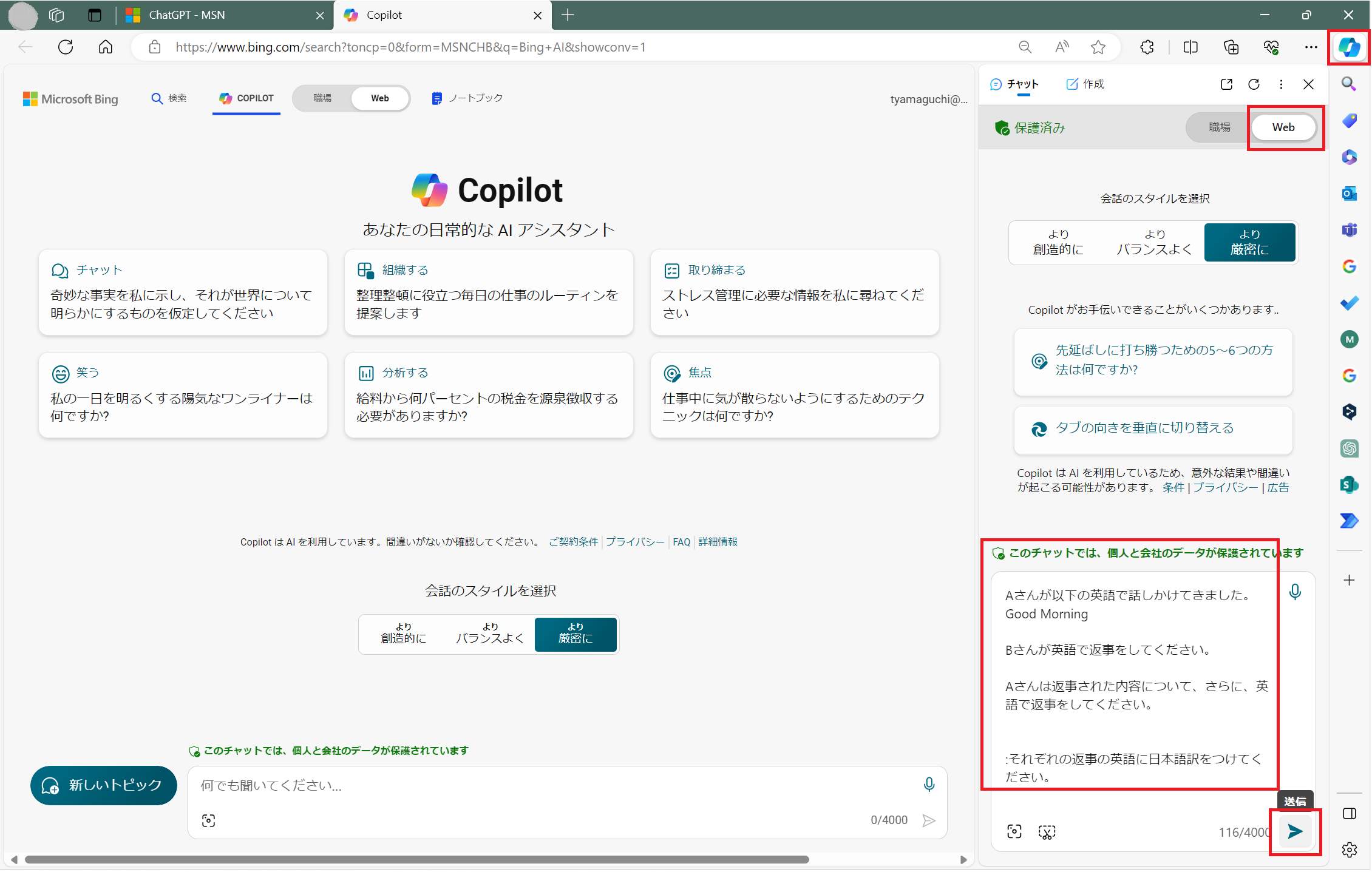Click the microphone icon in the sidebar chat

[x=1295, y=592]
